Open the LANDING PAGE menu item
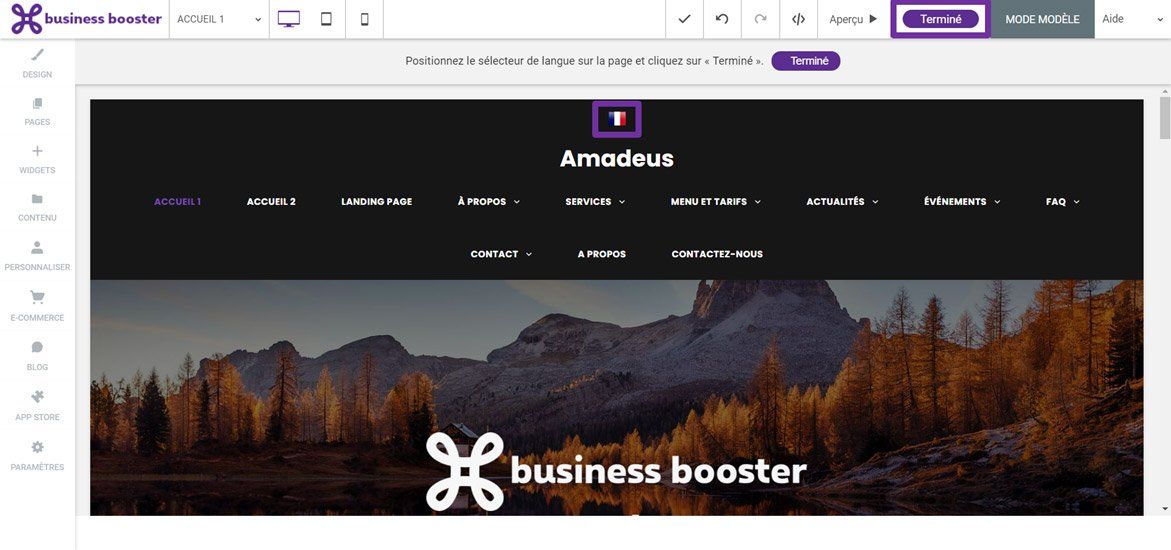 (376, 202)
